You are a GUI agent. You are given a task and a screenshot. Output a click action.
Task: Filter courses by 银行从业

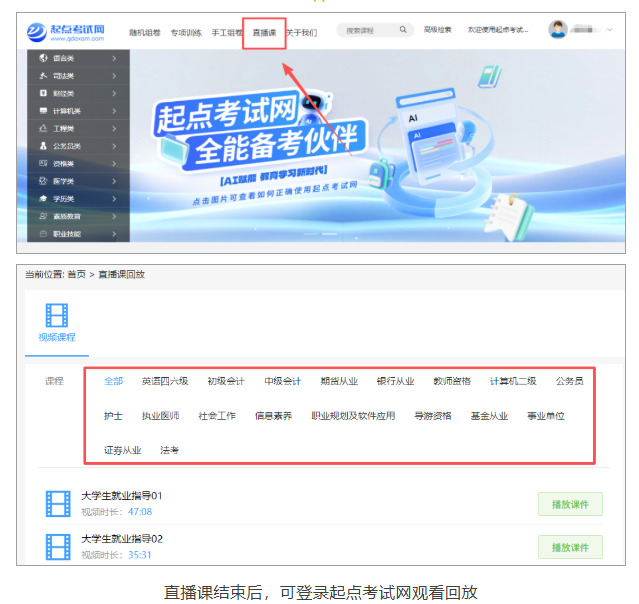point(395,381)
